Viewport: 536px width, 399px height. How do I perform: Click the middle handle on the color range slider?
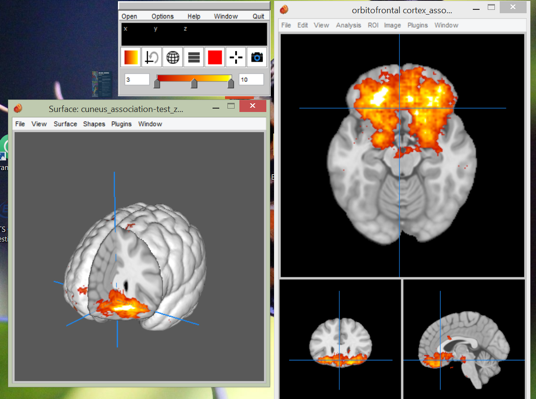194,83
